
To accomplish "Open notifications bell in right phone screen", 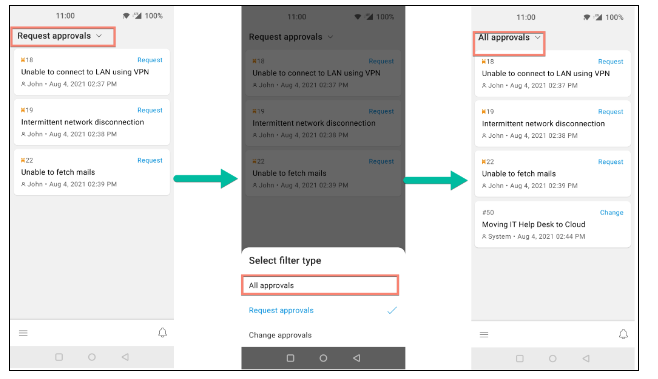I will pyautogui.click(x=623, y=334).
